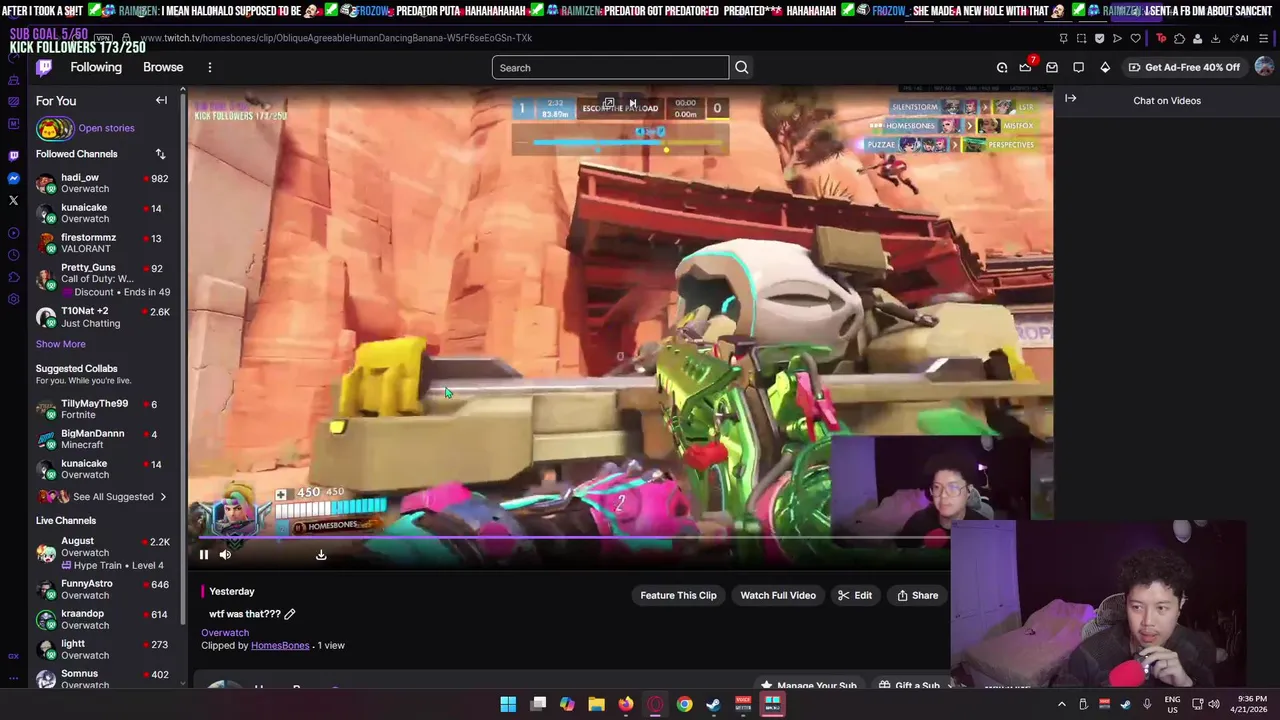The width and height of the screenshot is (1280, 720).
Task: Click the heart bookmark icon in address bar
Action: [x=1135, y=38]
